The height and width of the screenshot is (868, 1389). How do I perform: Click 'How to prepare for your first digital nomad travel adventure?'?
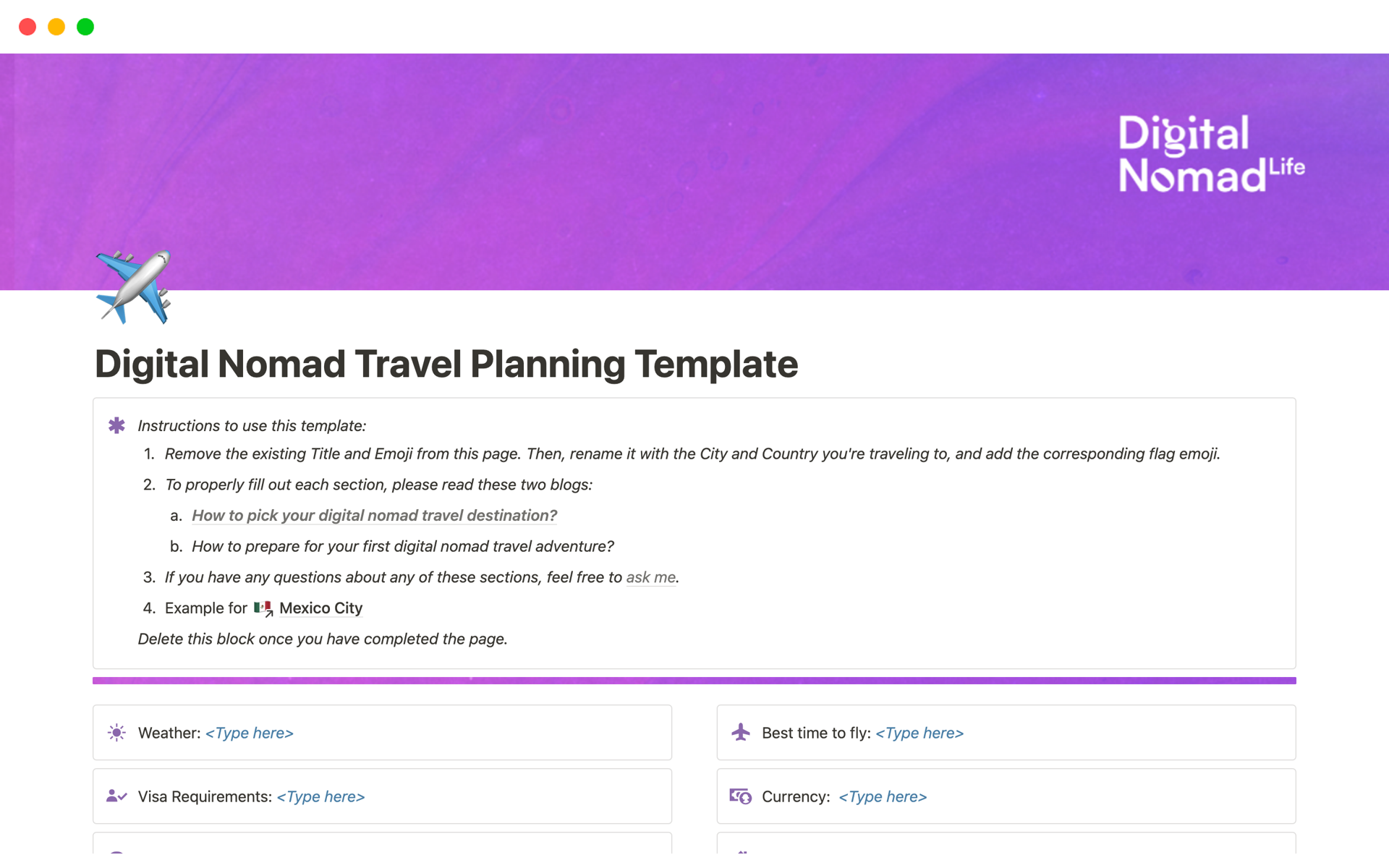click(402, 547)
